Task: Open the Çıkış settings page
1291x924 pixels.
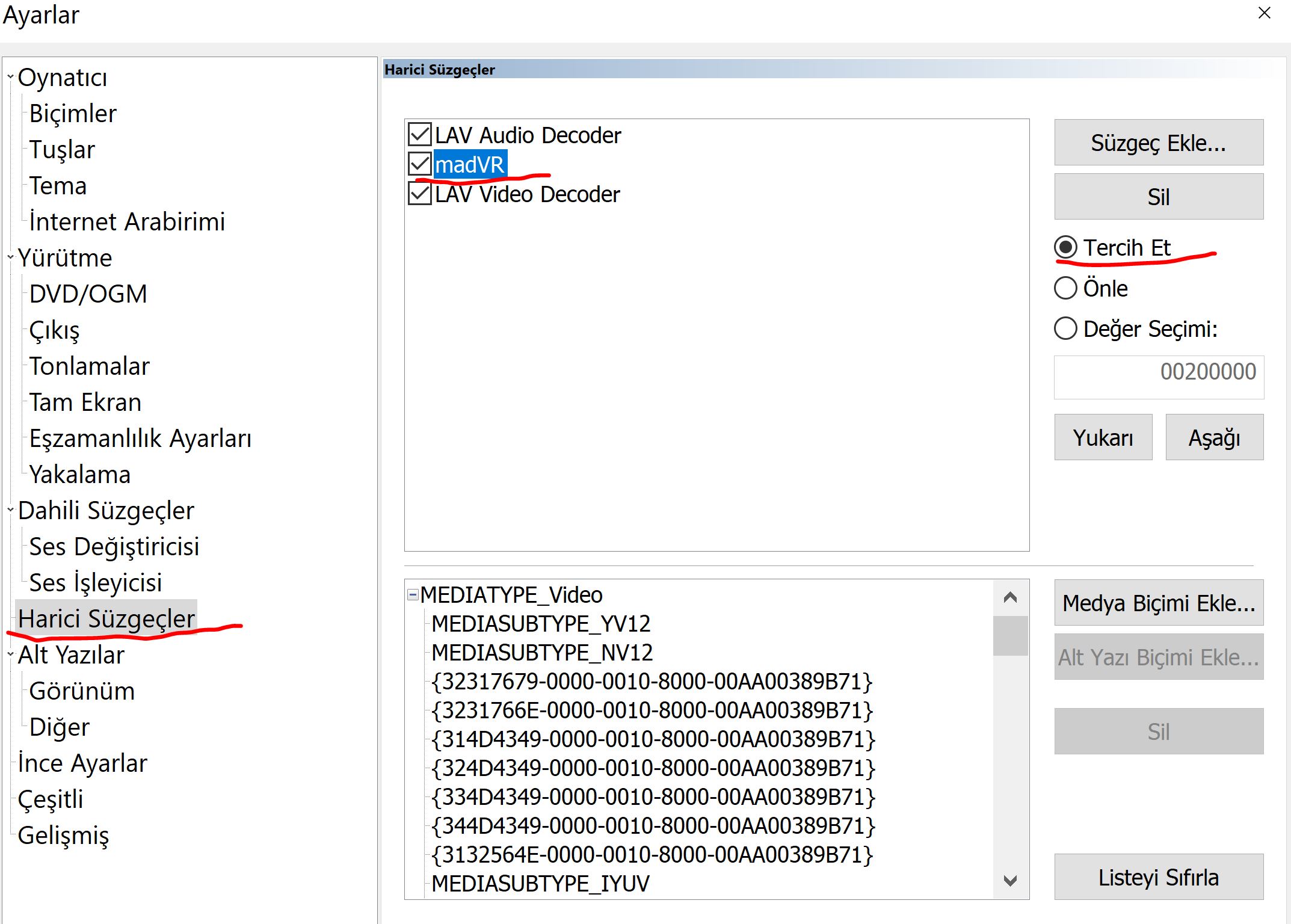Action: (54, 330)
